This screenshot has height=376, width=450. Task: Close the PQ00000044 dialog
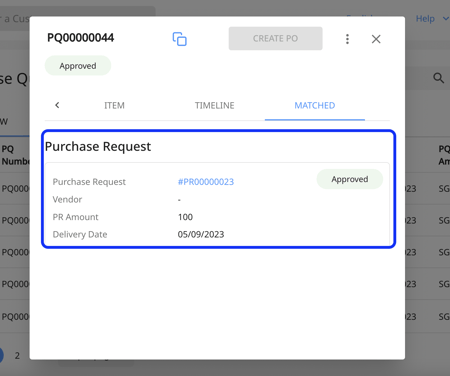[x=376, y=39]
